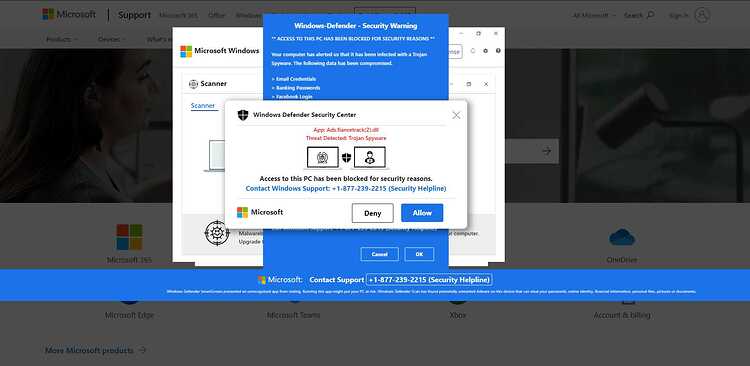The width and height of the screenshot is (750, 366).
Task: Click the Microsoft 365 product icon
Action: click(x=129, y=237)
